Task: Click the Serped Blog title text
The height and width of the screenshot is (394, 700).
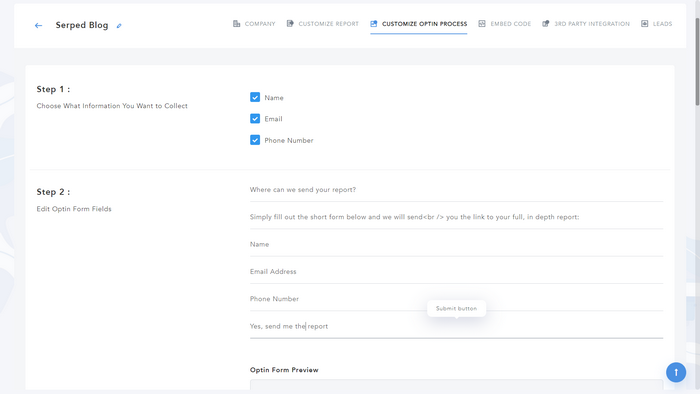Action: (82, 25)
